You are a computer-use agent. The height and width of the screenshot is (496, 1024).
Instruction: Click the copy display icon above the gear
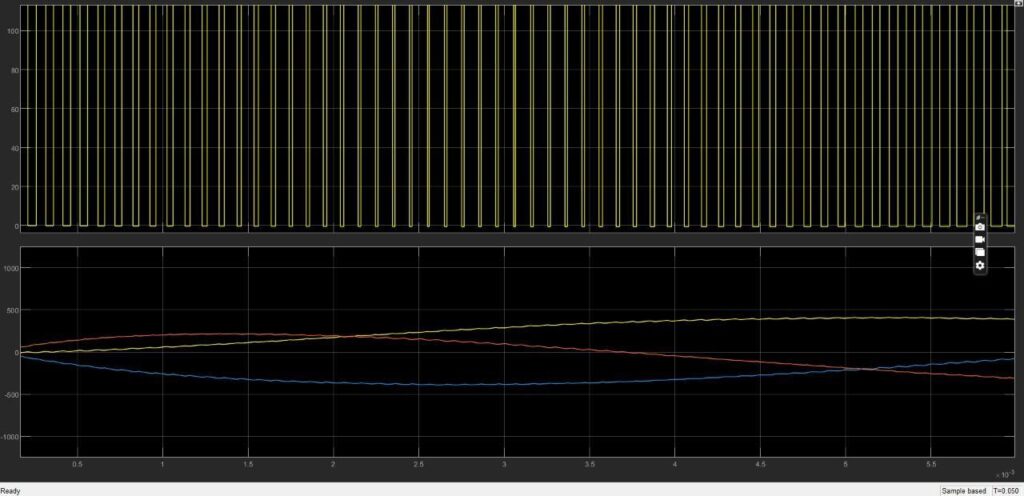980,253
